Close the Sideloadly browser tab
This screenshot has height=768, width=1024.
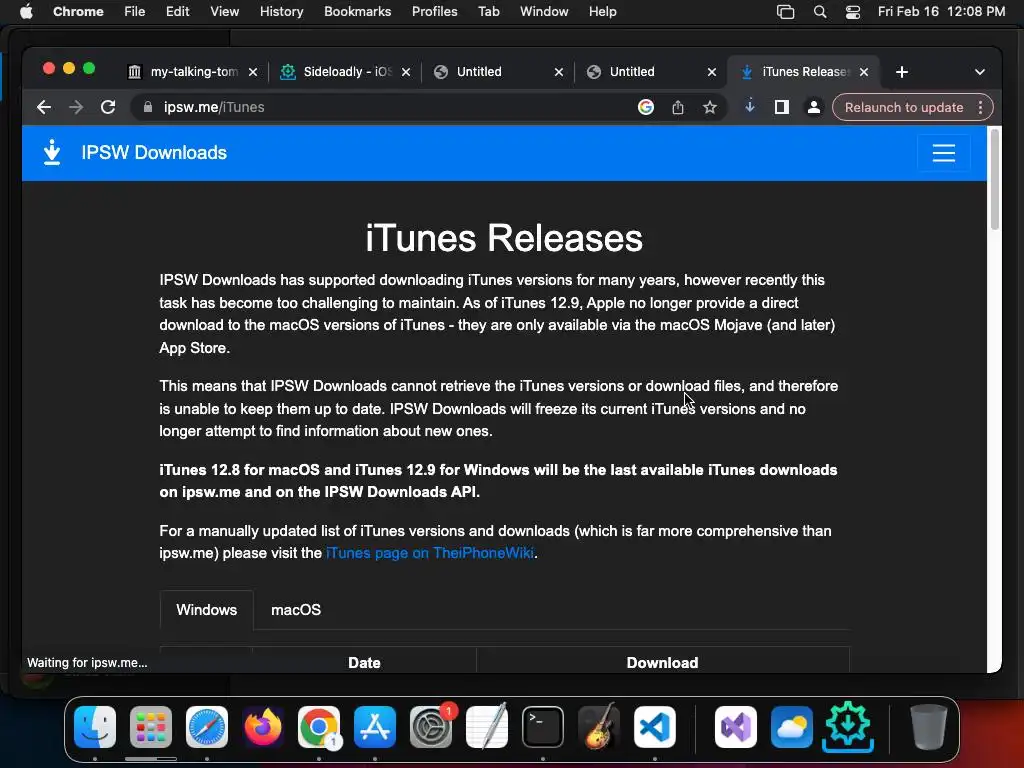(x=406, y=72)
